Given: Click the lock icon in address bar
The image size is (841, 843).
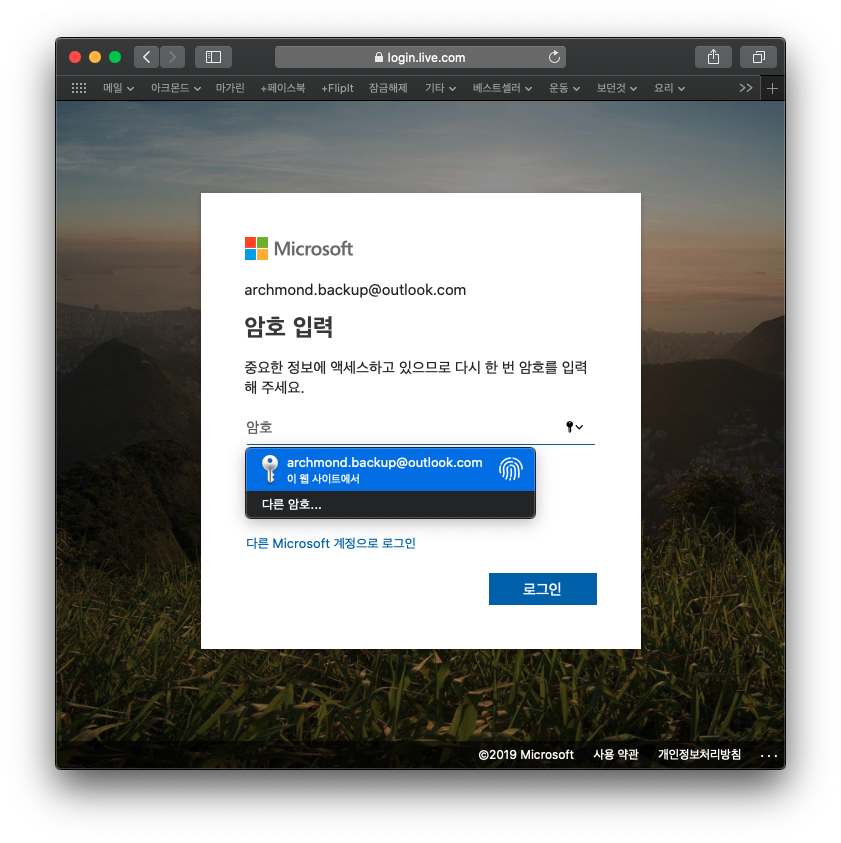Looking at the screenshot, I should pos(379,57).
